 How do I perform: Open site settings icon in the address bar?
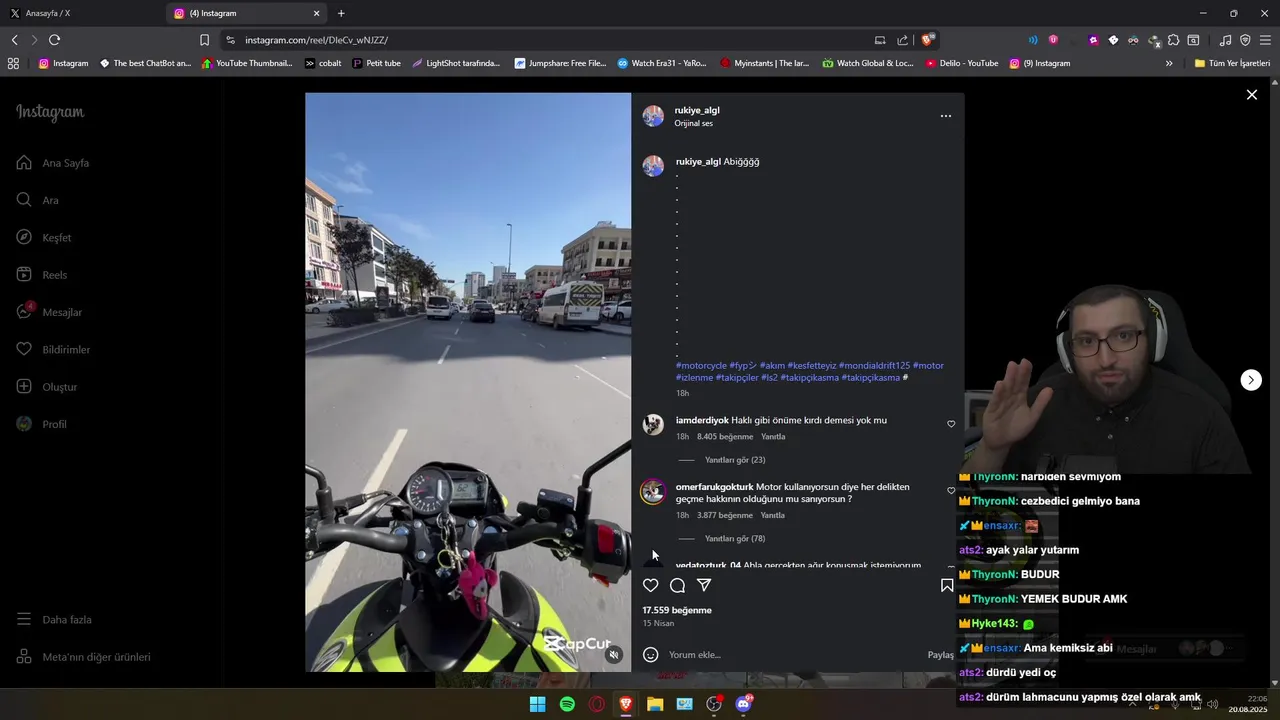click(x=230, y=40)
